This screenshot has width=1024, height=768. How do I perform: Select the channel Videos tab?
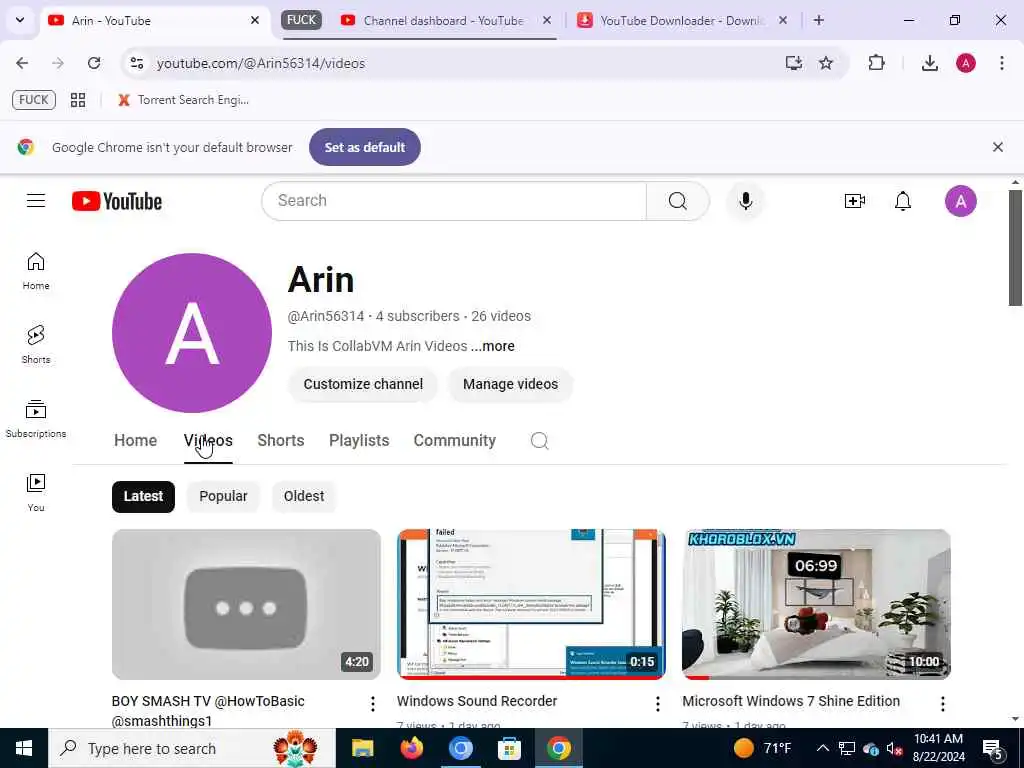click(x=208, y=441)
